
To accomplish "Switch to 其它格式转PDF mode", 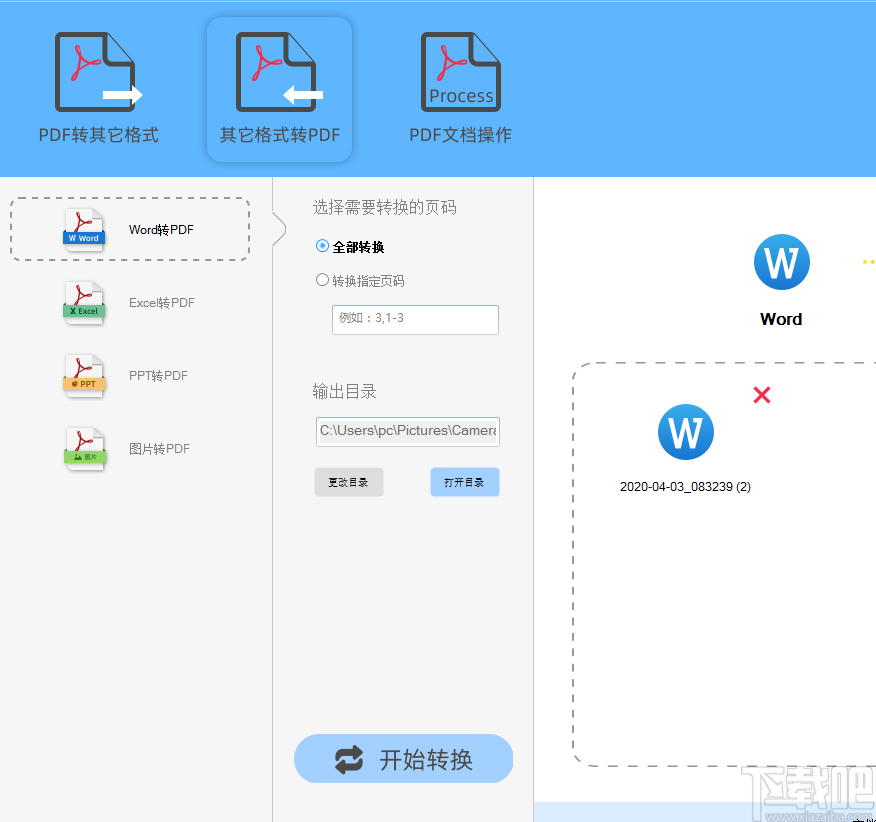I will [x=279, y=89].
